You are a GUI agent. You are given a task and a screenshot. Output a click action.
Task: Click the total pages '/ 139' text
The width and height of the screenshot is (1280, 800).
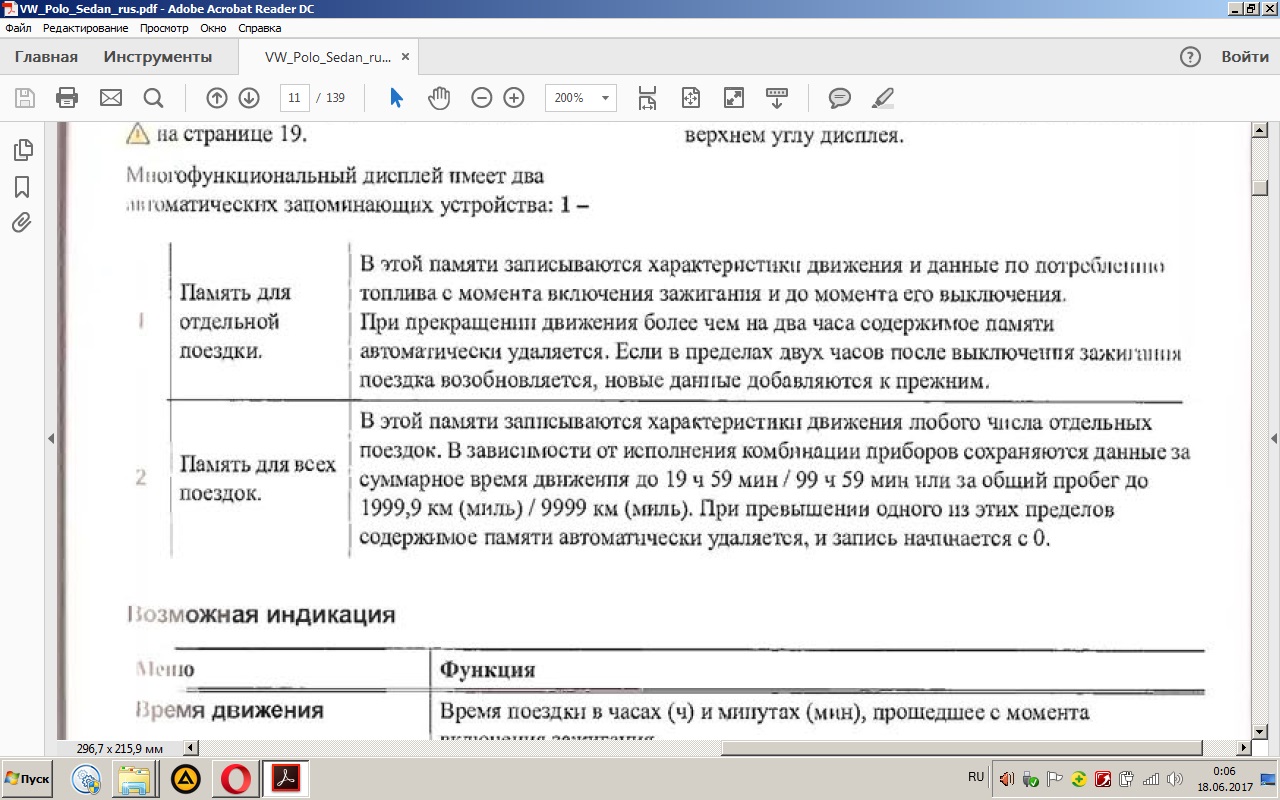pyautogui.click(x=330, y=98)
